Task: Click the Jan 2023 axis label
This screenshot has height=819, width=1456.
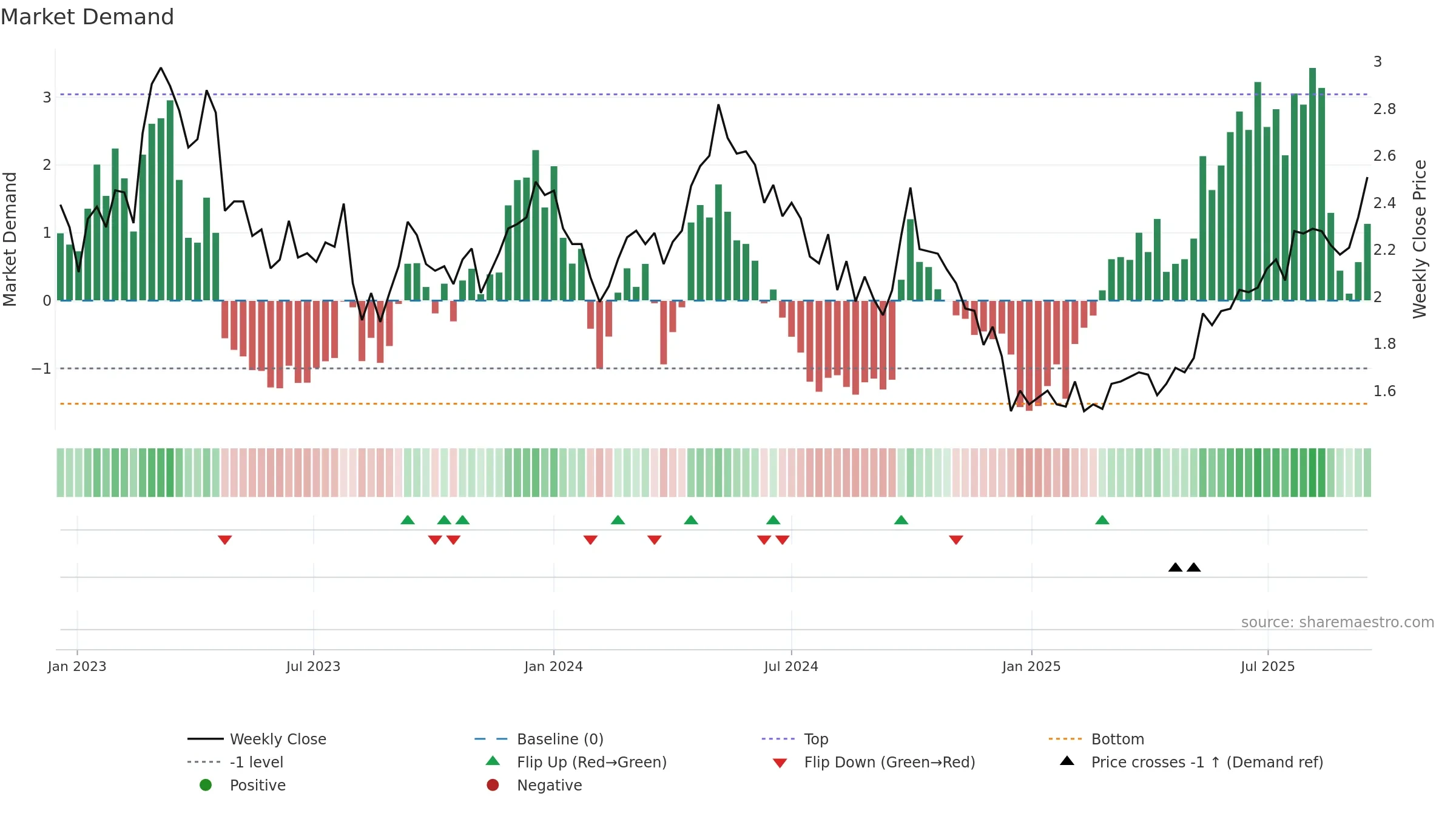Action: point(77,666)
